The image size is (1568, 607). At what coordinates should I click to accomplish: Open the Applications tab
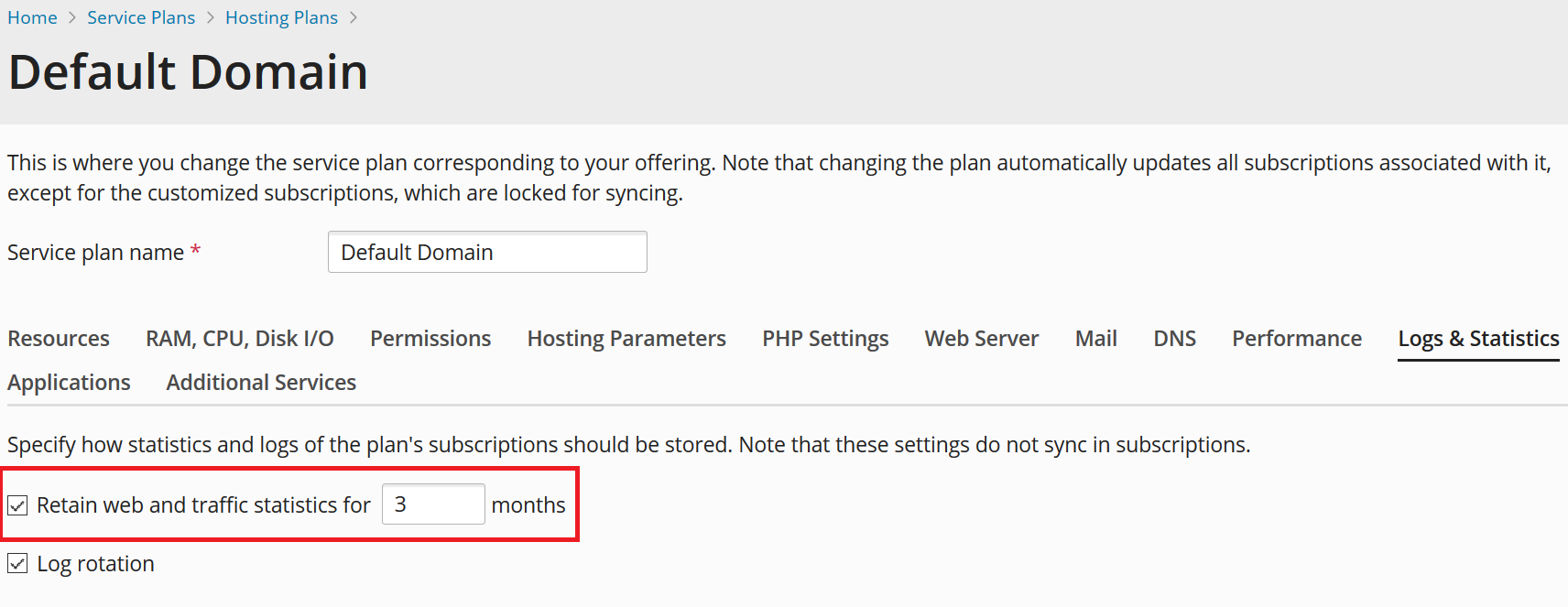[69, 383]
